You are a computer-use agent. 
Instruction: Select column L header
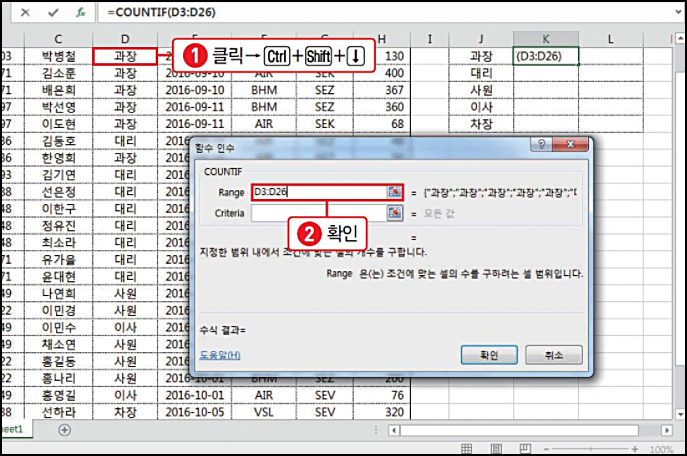tap(610, 39)
